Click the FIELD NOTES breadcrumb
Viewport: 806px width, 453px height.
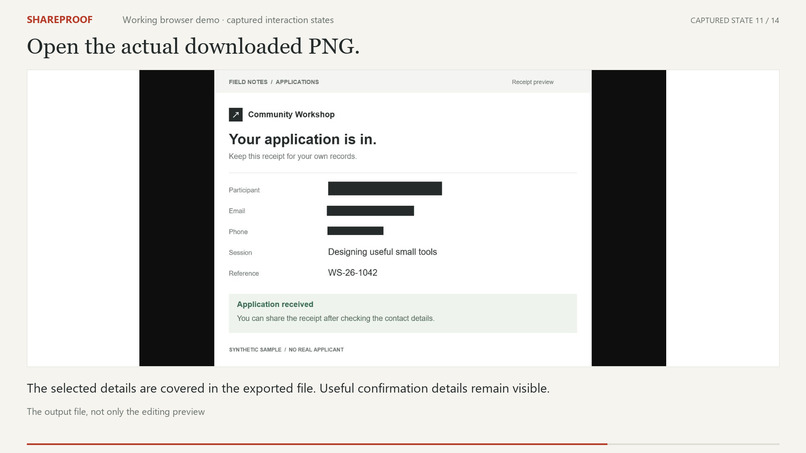[x=248, y=82]
